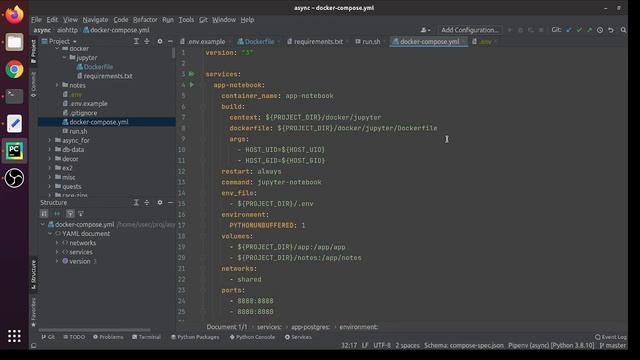
Task: Click run gutter icon on services line
Action: coord(191,74)
